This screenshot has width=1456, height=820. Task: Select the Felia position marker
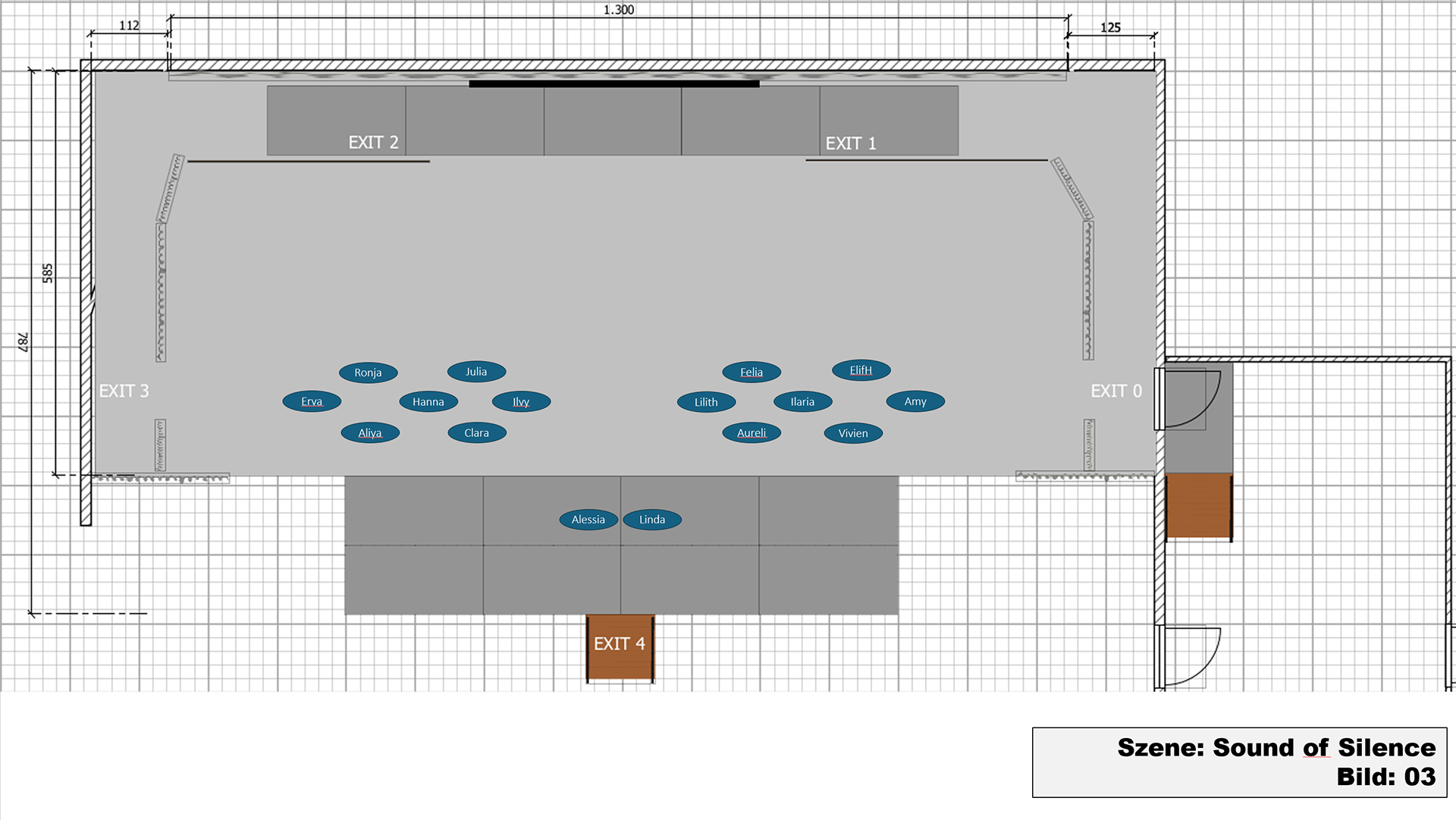pos(752,372)
